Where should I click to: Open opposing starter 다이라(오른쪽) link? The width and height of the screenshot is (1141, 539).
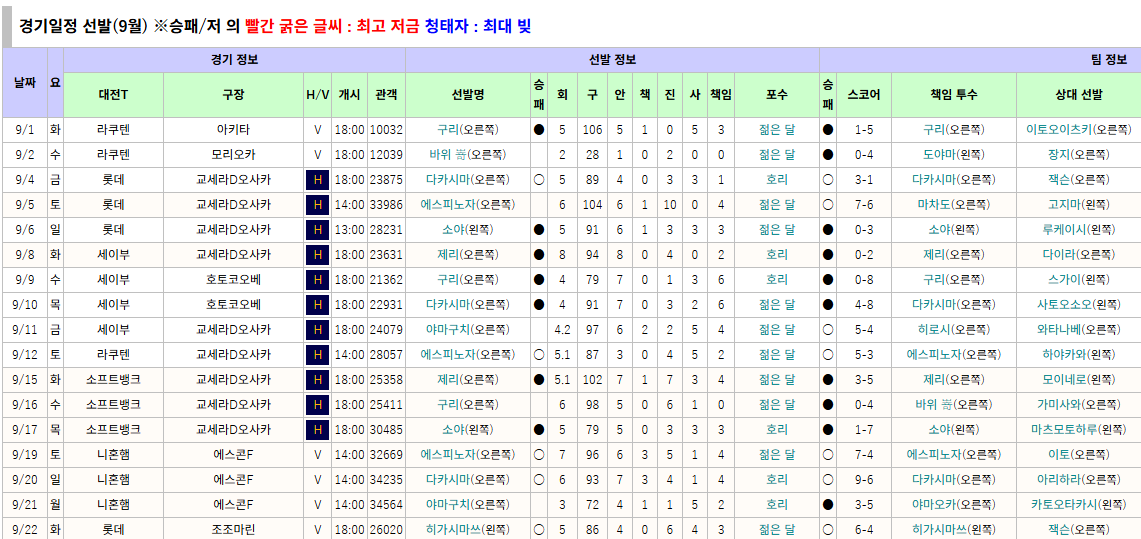(1078, 255)
